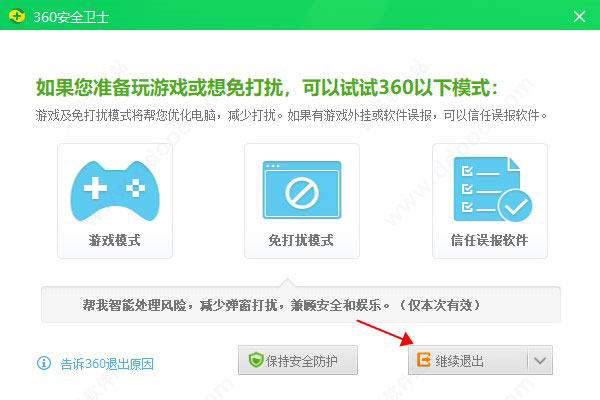600x400 pixels.
Task: Choose the 游戏模式 label
Action: pos(115,241)
